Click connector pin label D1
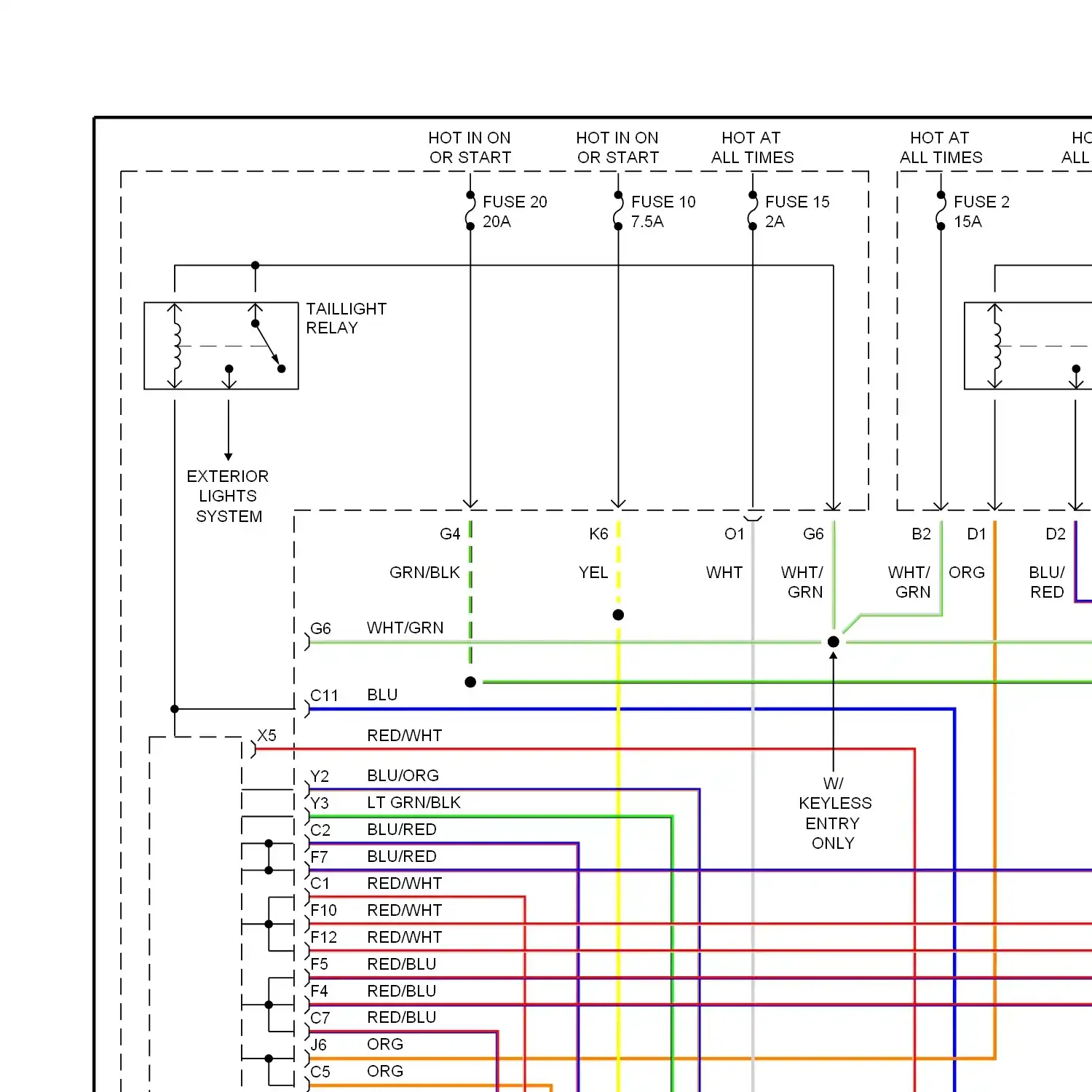 point(976,534)
